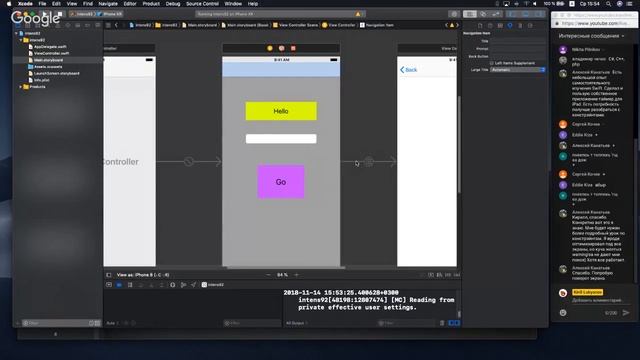The image size is (640, 360).
Task: Click the white text field on canvas
Action: (281, 139)
